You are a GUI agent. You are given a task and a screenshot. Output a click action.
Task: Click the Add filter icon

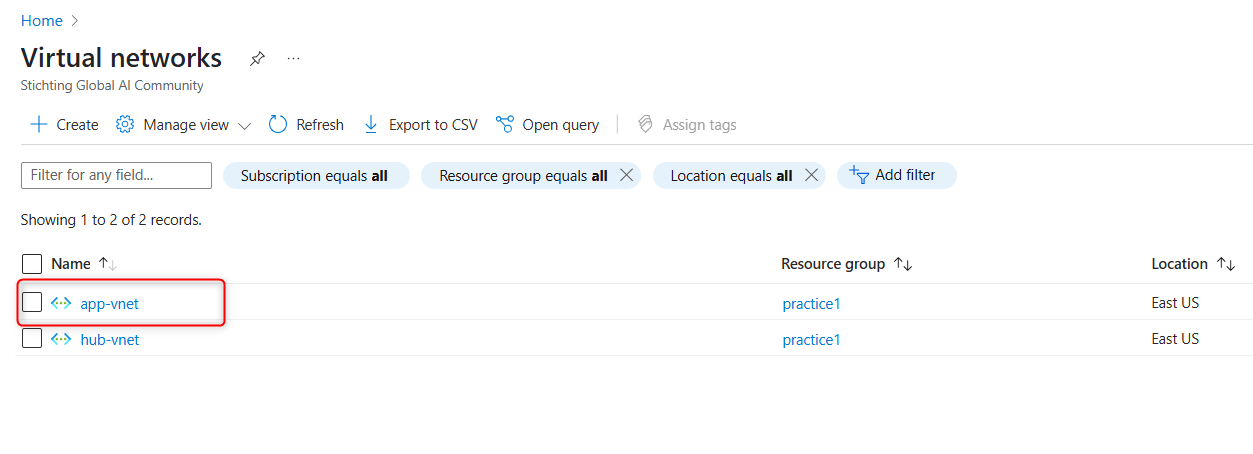[x=858, y=175]
